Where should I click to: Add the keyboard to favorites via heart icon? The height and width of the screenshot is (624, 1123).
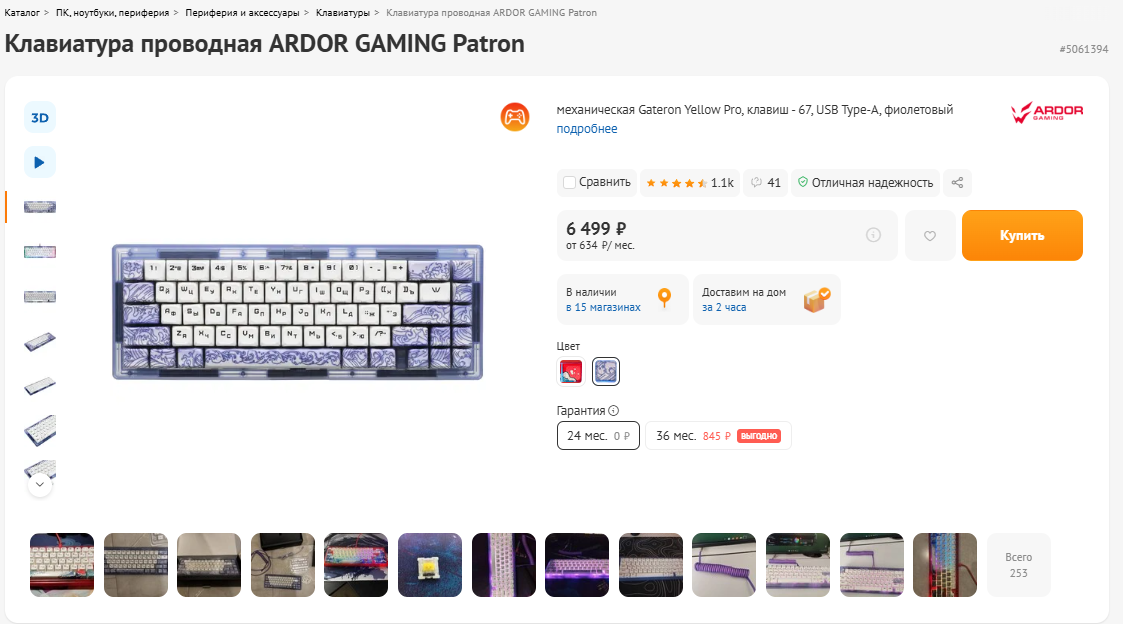tap(930, 236)
